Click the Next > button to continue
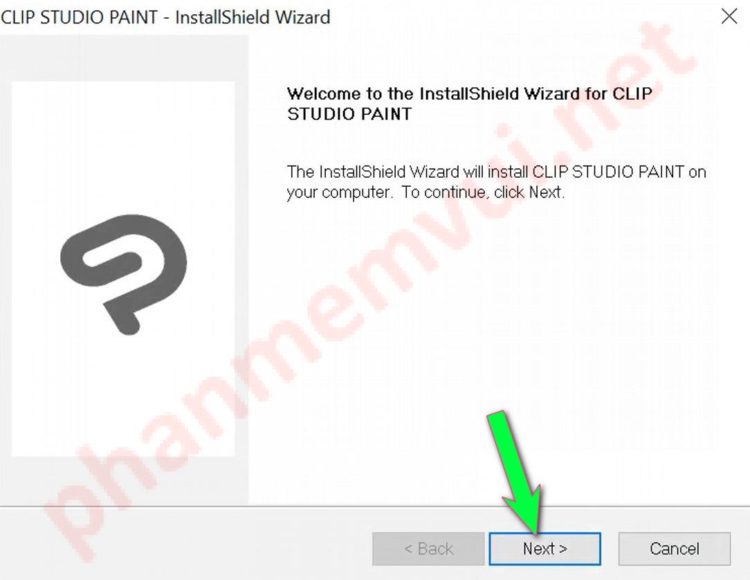This screenshot has width=750, height=580. click(544, 548)
